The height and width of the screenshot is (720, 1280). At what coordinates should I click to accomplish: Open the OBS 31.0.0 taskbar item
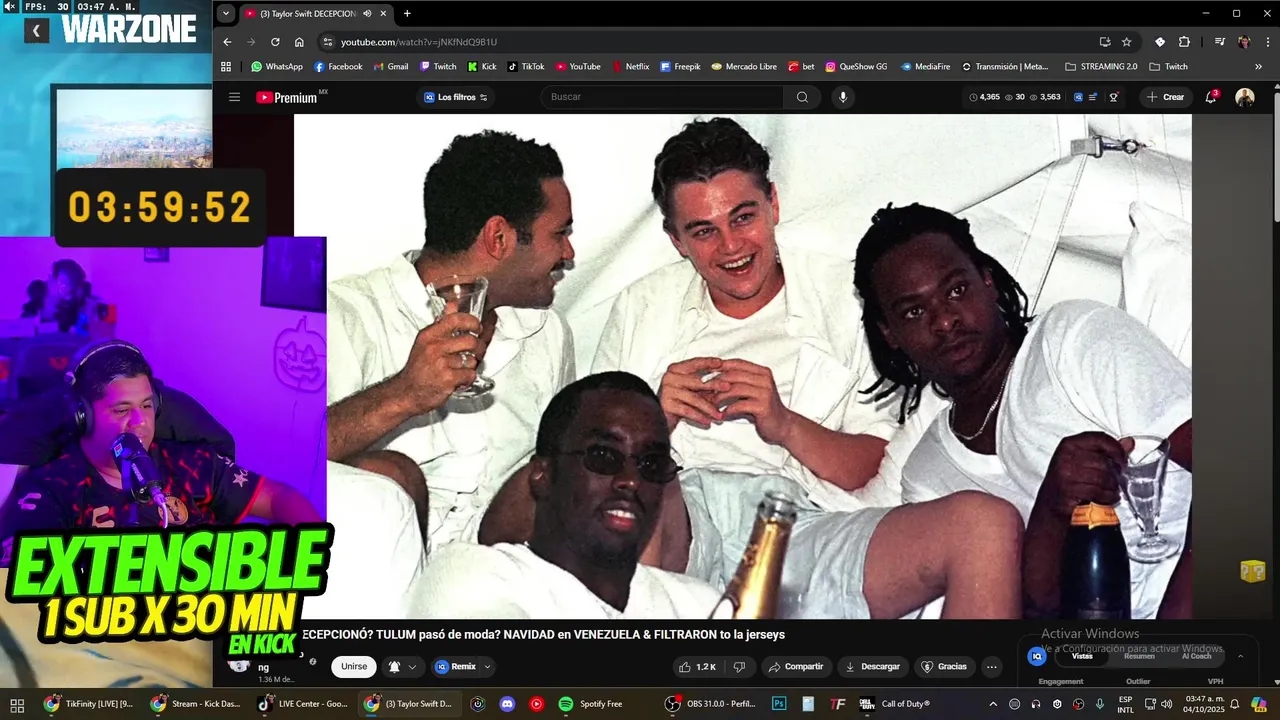pyautogui.click(x=711, y=704)
